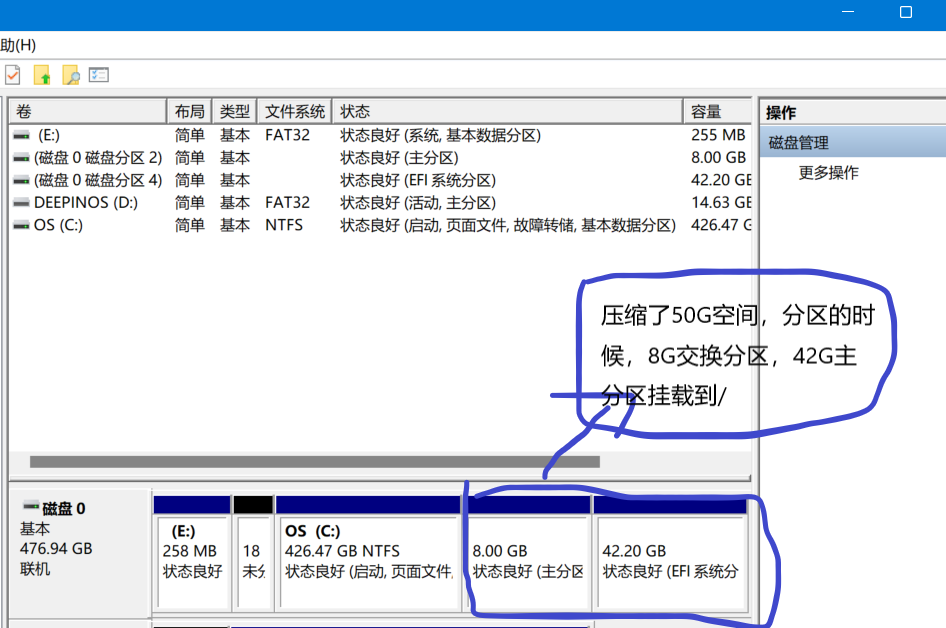
Task: Click the 文件系统 column header
Action: 295,111
